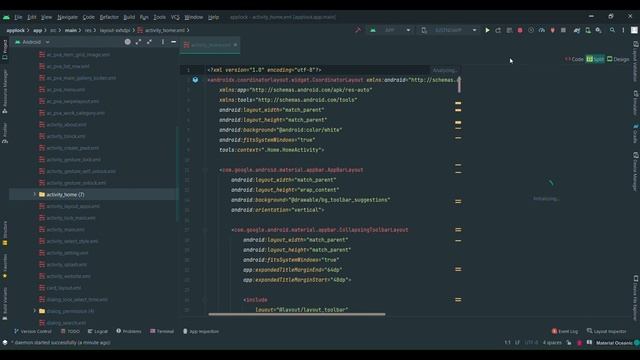Open the profiler gauge icon in toolbar
640x360 pixels.
point(542,30)
